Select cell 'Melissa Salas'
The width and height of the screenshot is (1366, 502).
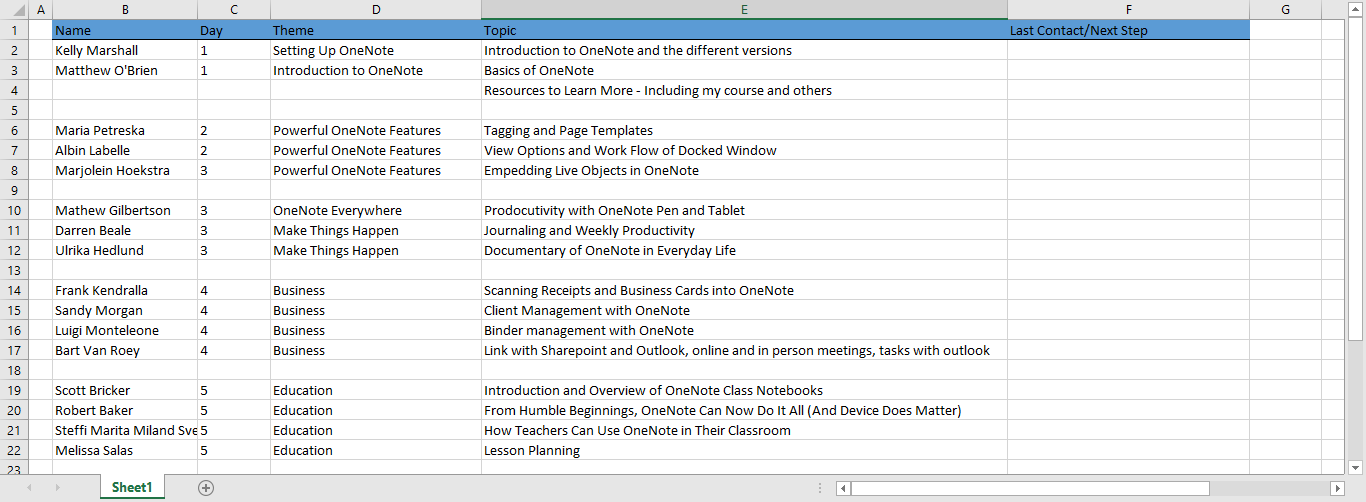click(125, 450)
